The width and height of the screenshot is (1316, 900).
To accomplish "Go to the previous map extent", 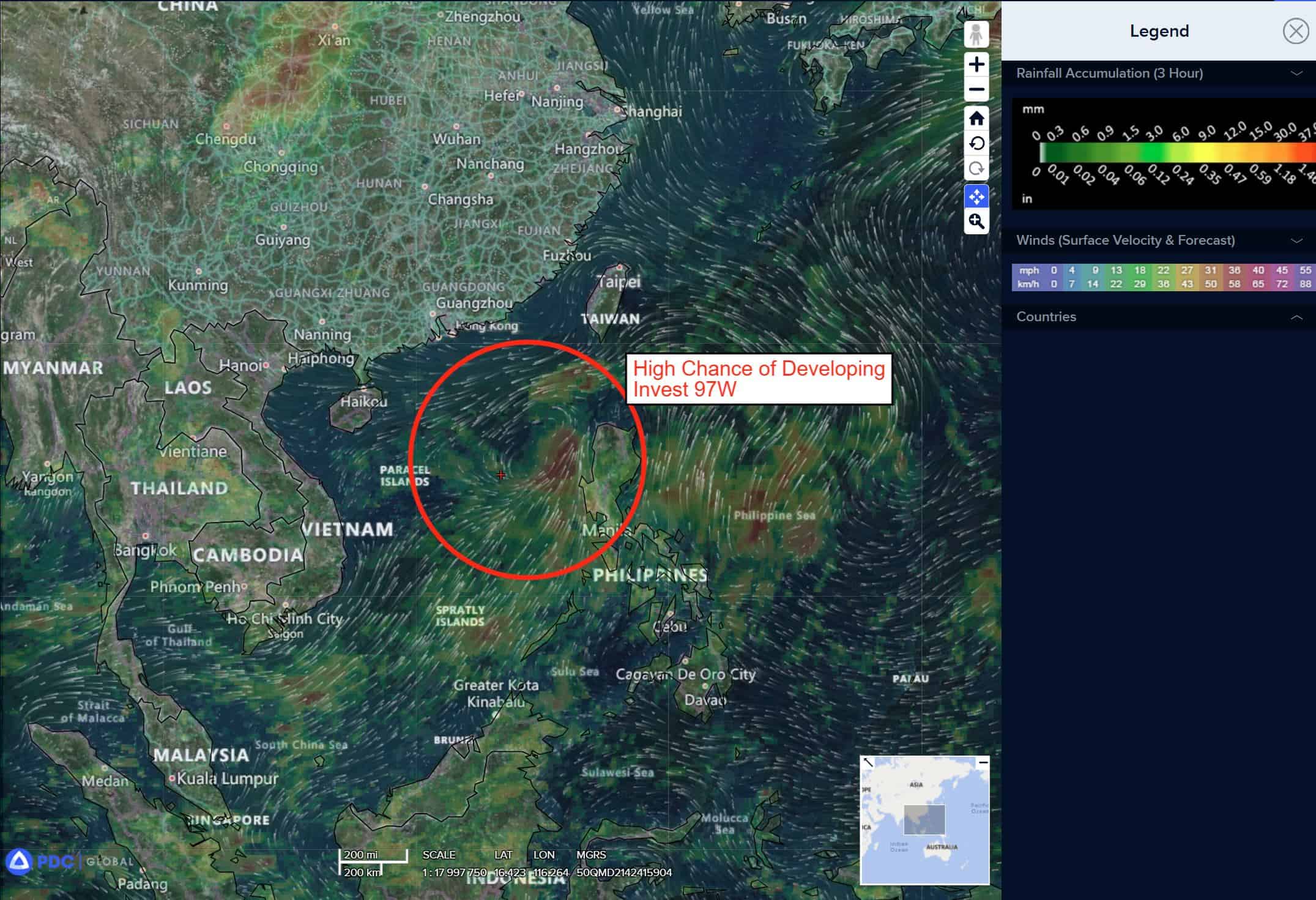I will point(976,144).
